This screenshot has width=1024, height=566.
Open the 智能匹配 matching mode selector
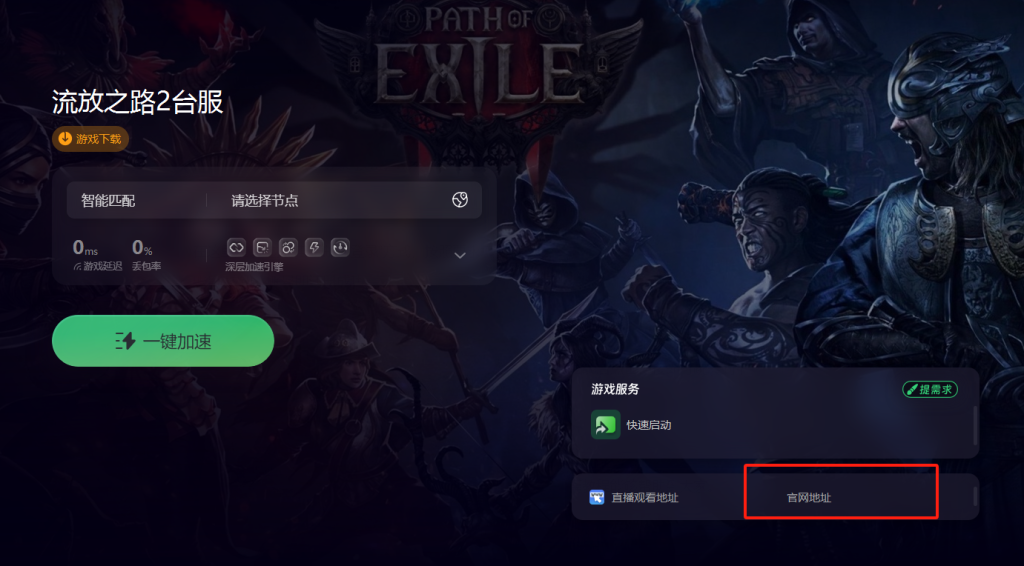(x=136, y=200)
